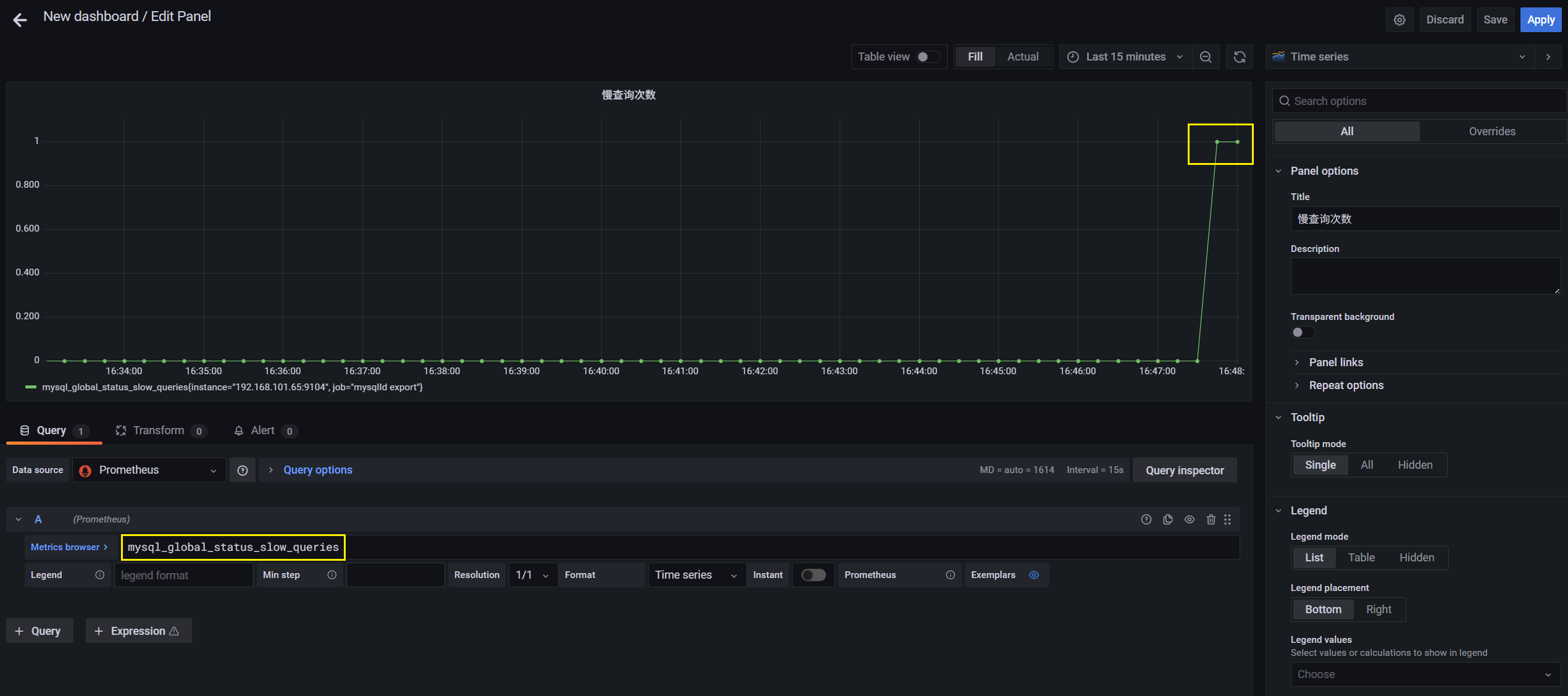This screenshot has height=696, width=1568.
Task: Open the Query inspector
Action: pos(1184,471)
